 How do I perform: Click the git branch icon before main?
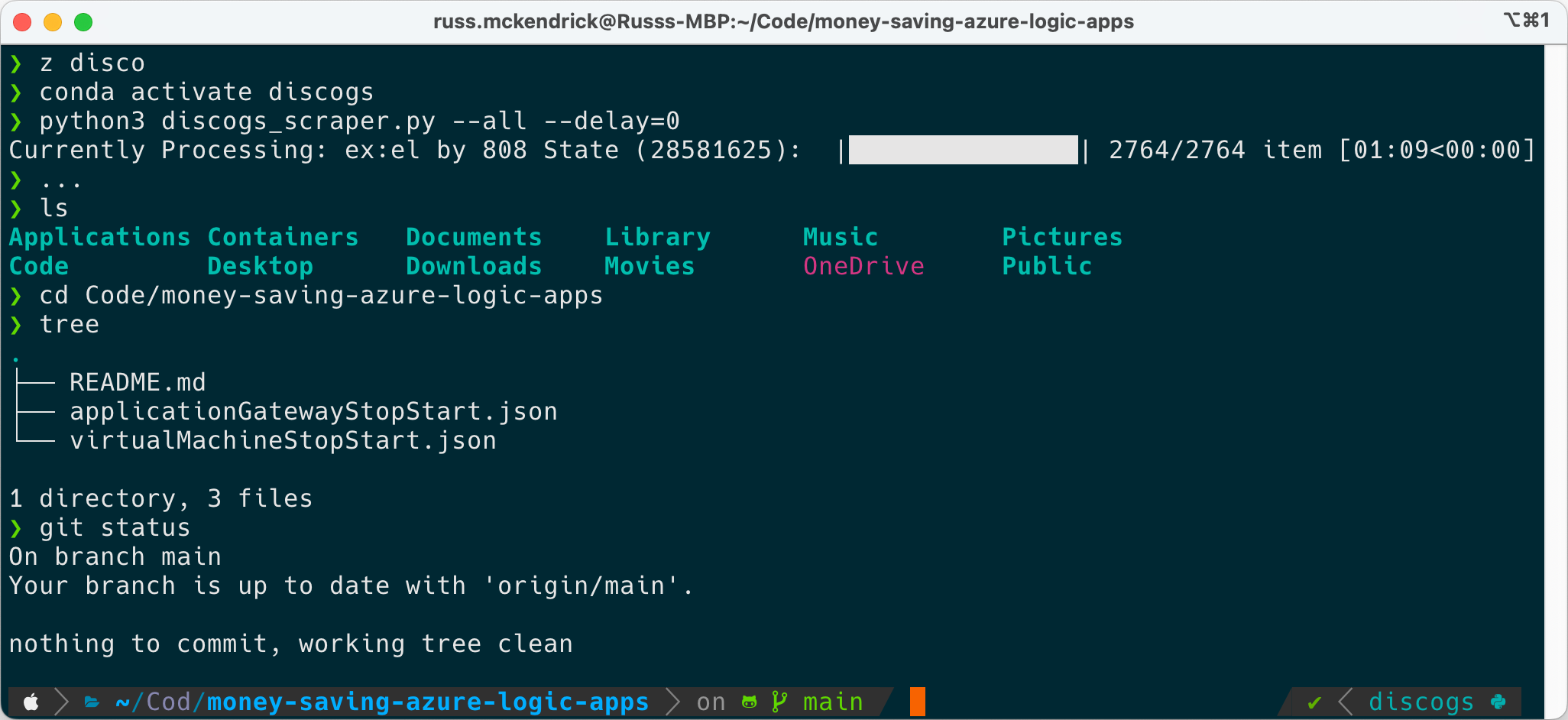pos(779,702)
